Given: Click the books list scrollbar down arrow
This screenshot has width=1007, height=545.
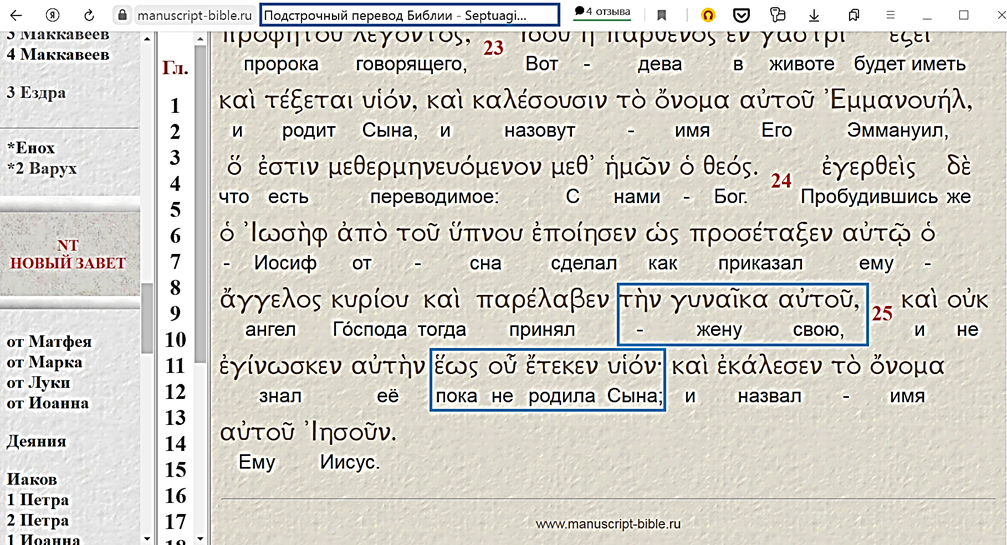Looking at the screenshot, I should 147,539.
